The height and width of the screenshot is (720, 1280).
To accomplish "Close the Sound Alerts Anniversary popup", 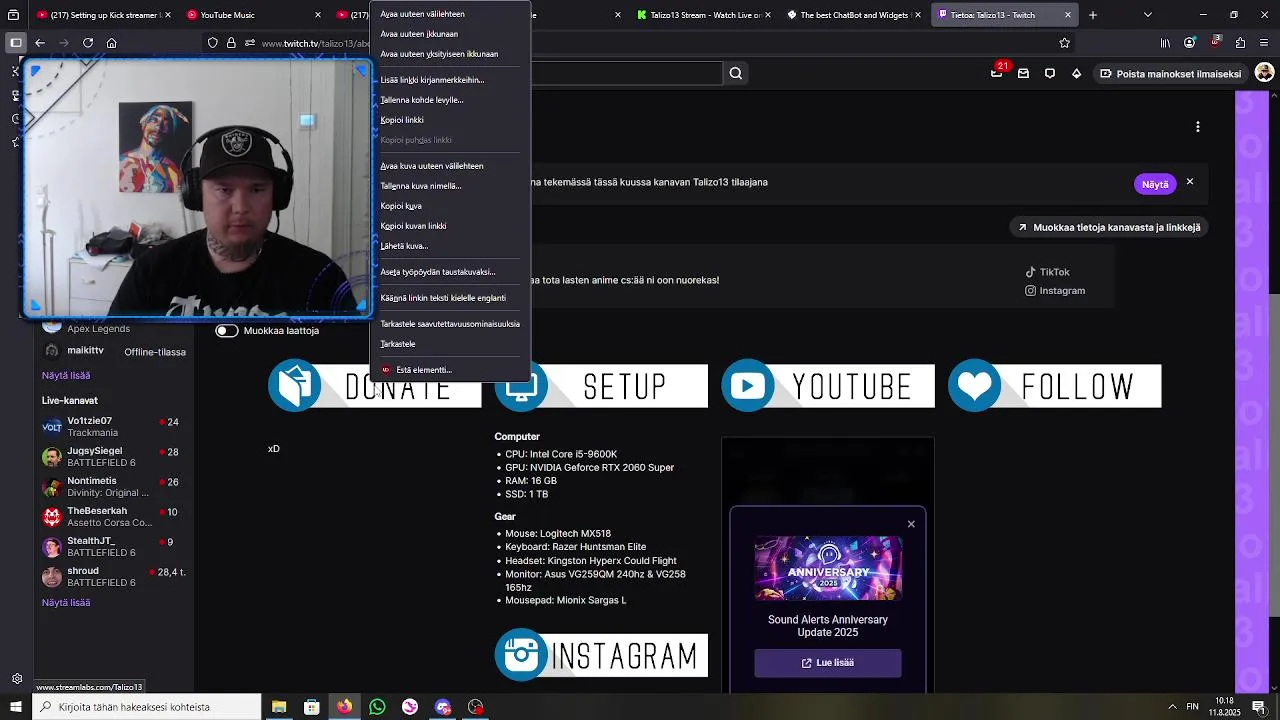I will tap(911, 524).
